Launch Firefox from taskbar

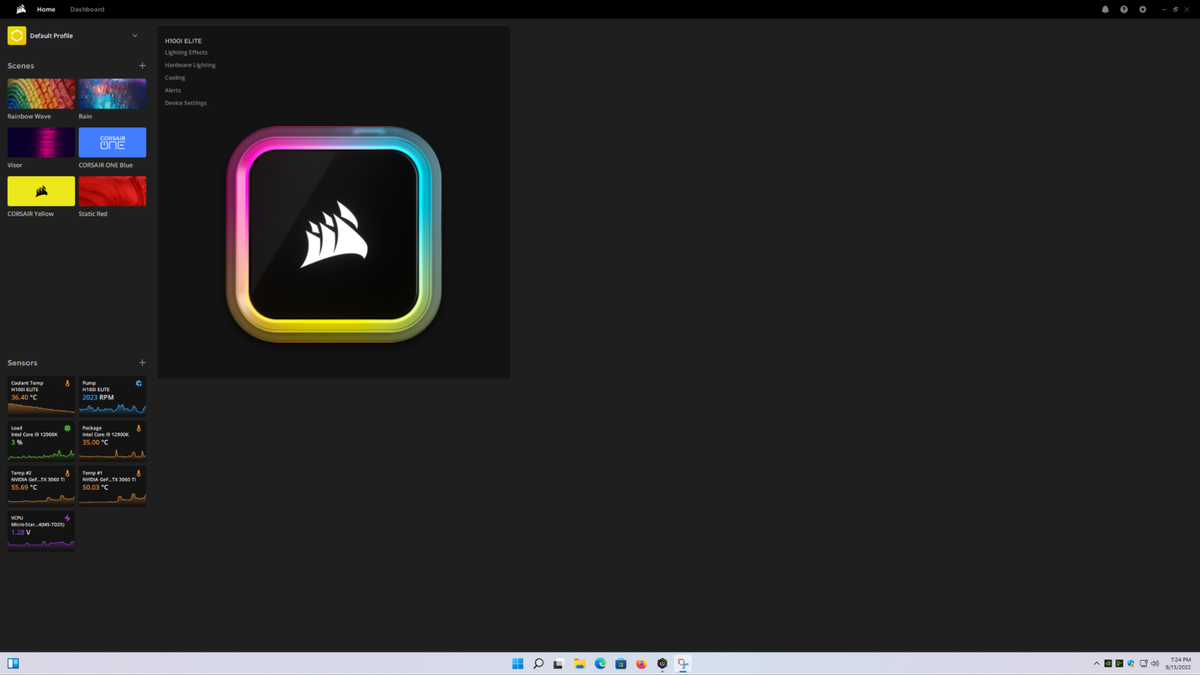coord(641,664)
